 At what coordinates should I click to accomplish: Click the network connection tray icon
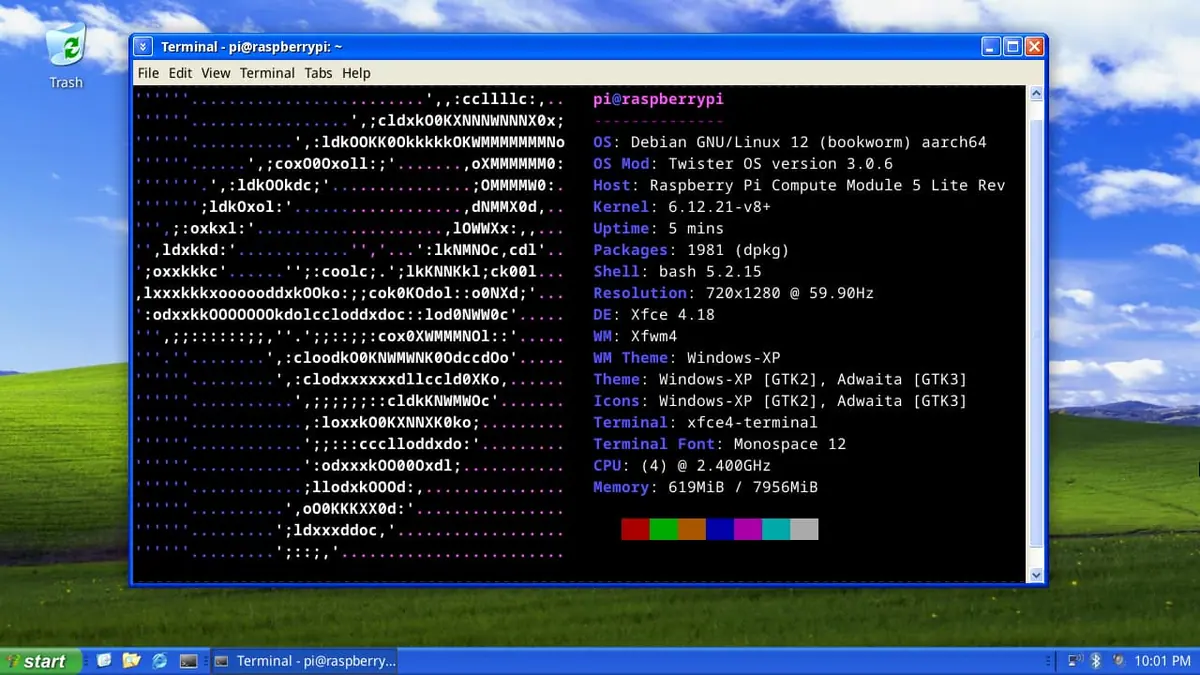pos(1076,661)
